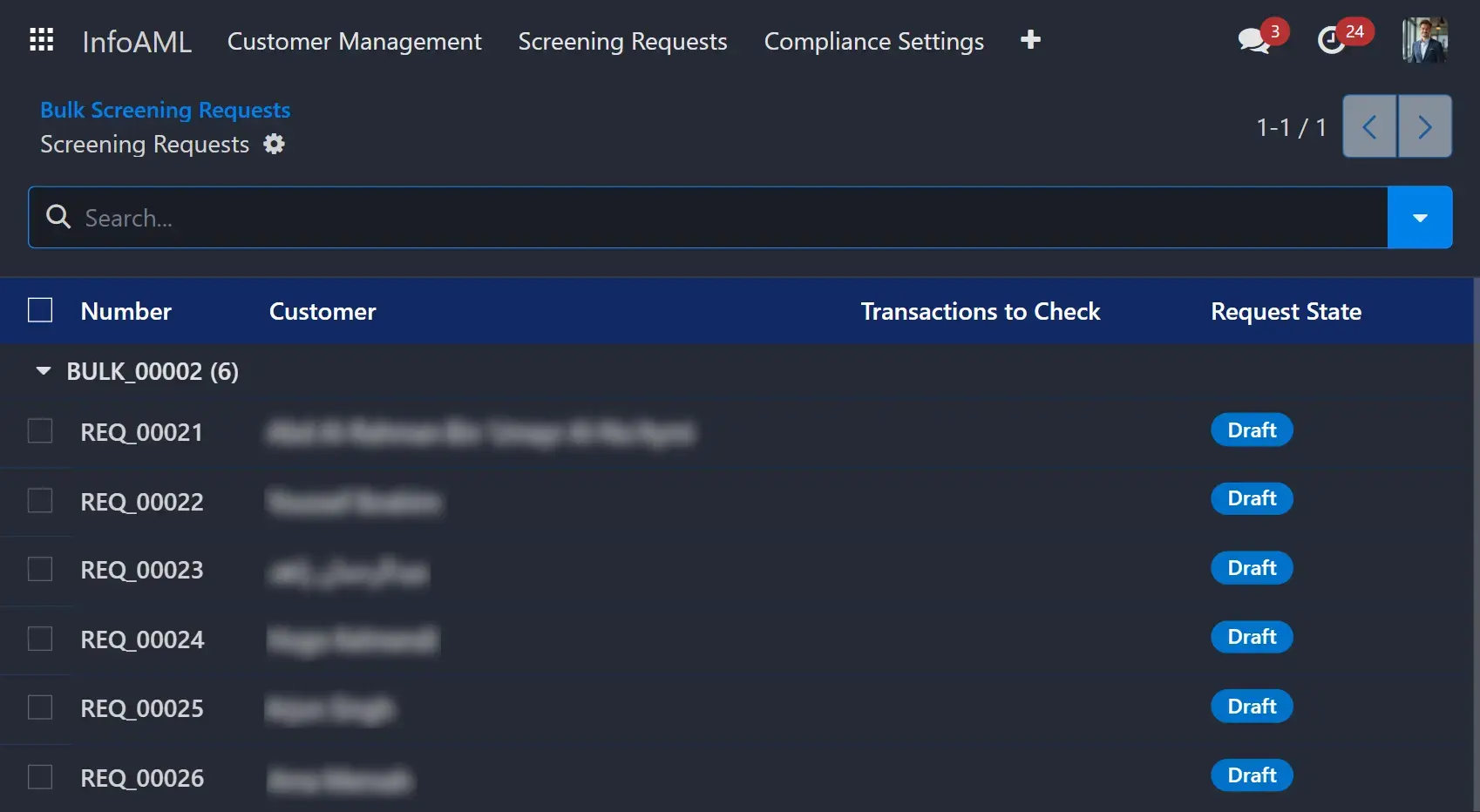Check the box for REQ_00025
The width and height of the screenshot is (1480, 812).
point(40,707)
